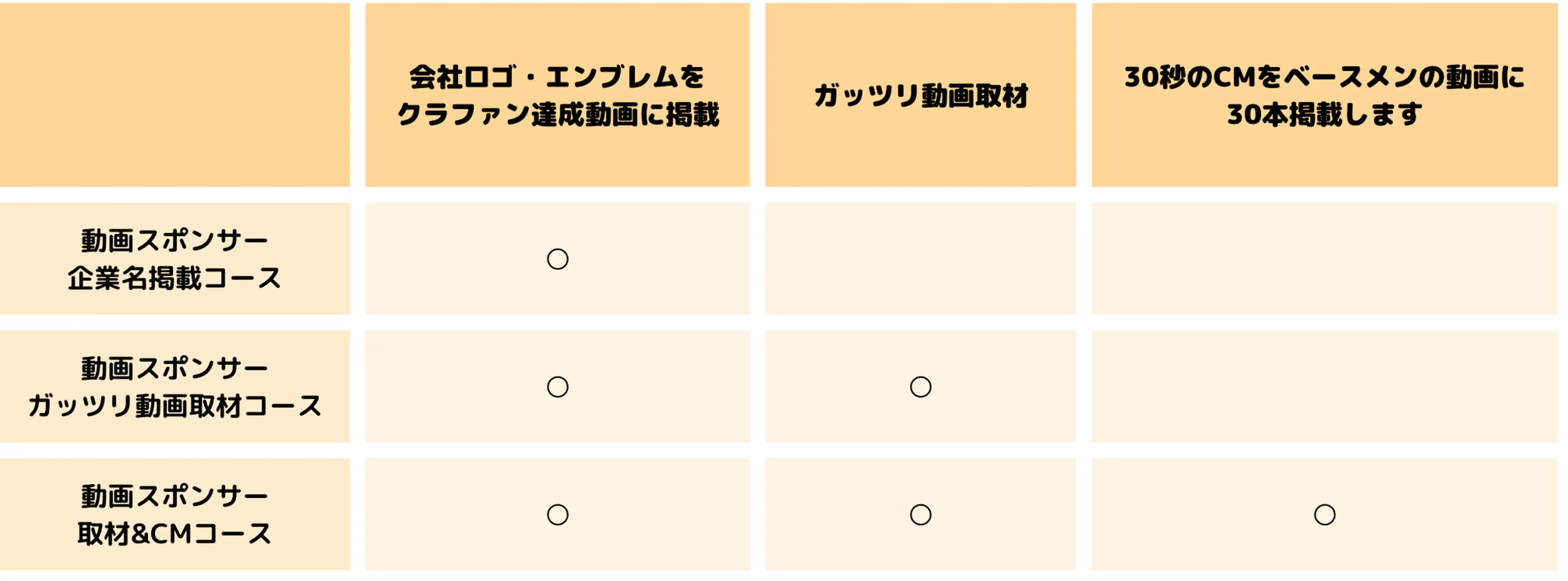Click the 30本掲載します header text line
This screenshot has width=1568, height=581.
pos(1324,115)
